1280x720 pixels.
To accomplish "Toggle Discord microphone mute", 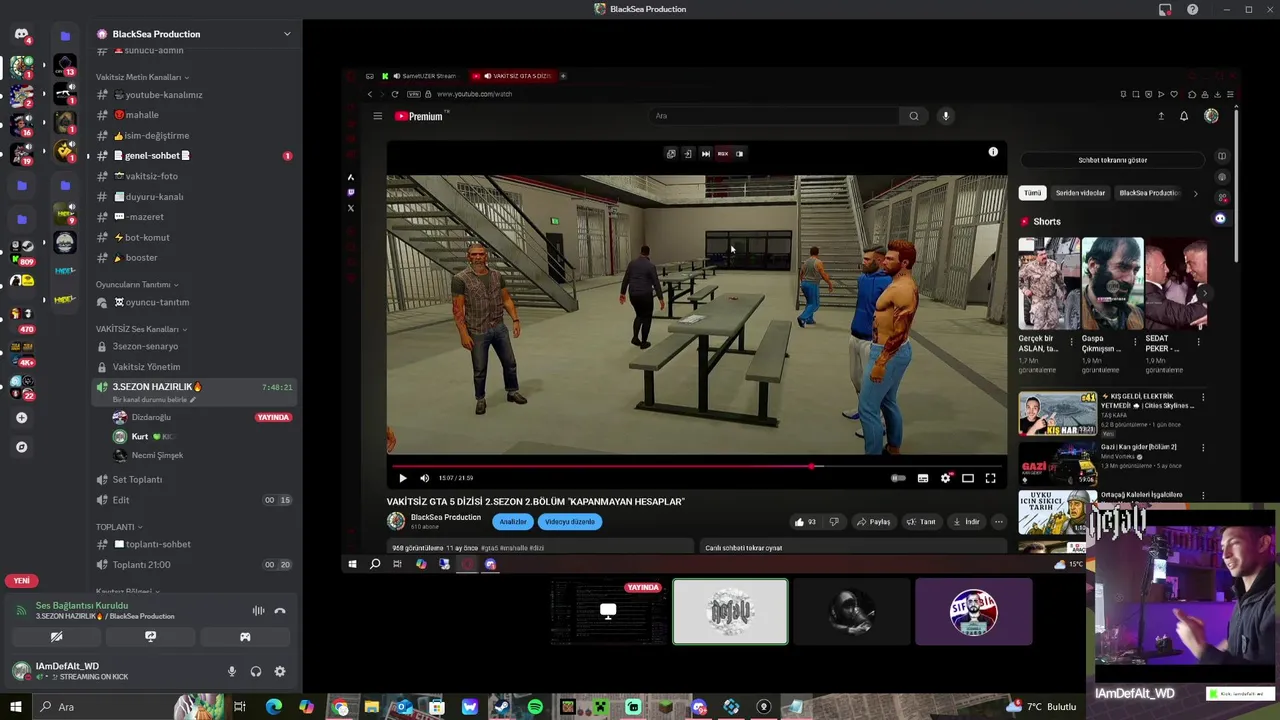I will click(232, 672).
